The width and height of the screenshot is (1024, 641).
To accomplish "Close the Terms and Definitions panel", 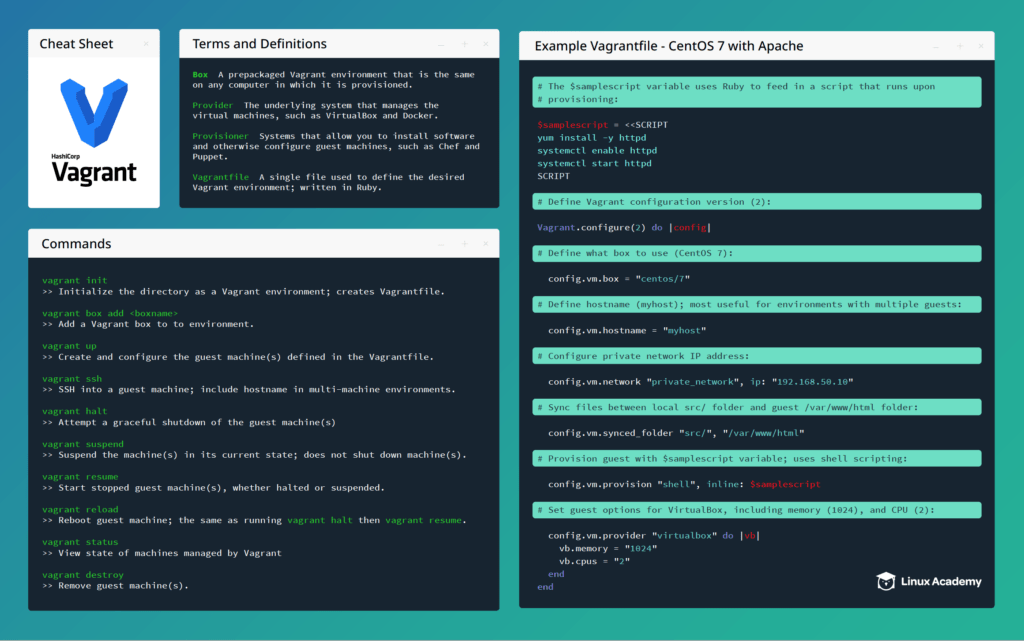I will pyautogui.click(x=486, y=44).
